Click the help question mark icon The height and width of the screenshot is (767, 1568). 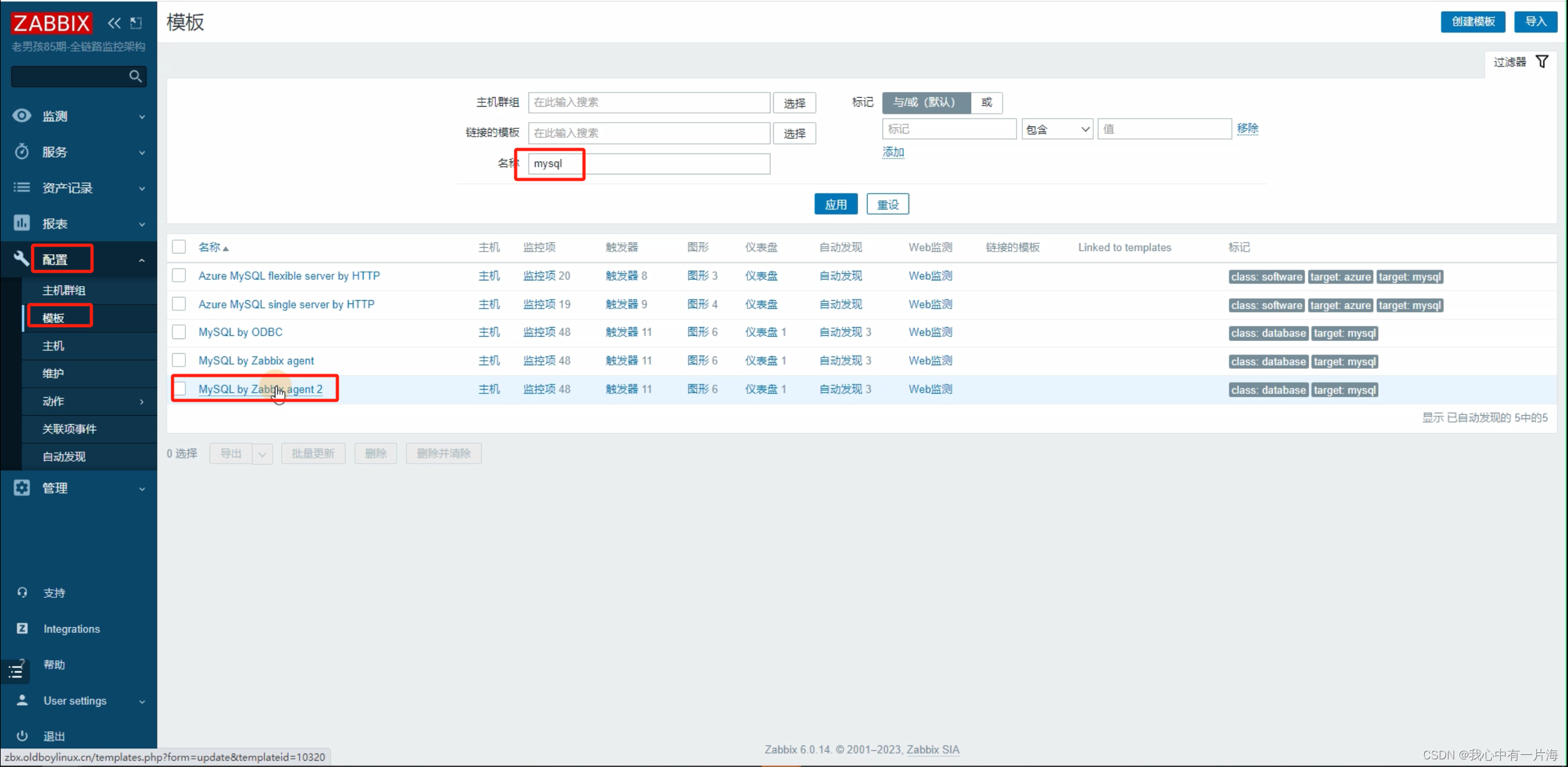pyautogui.click(x=22, y=664)
